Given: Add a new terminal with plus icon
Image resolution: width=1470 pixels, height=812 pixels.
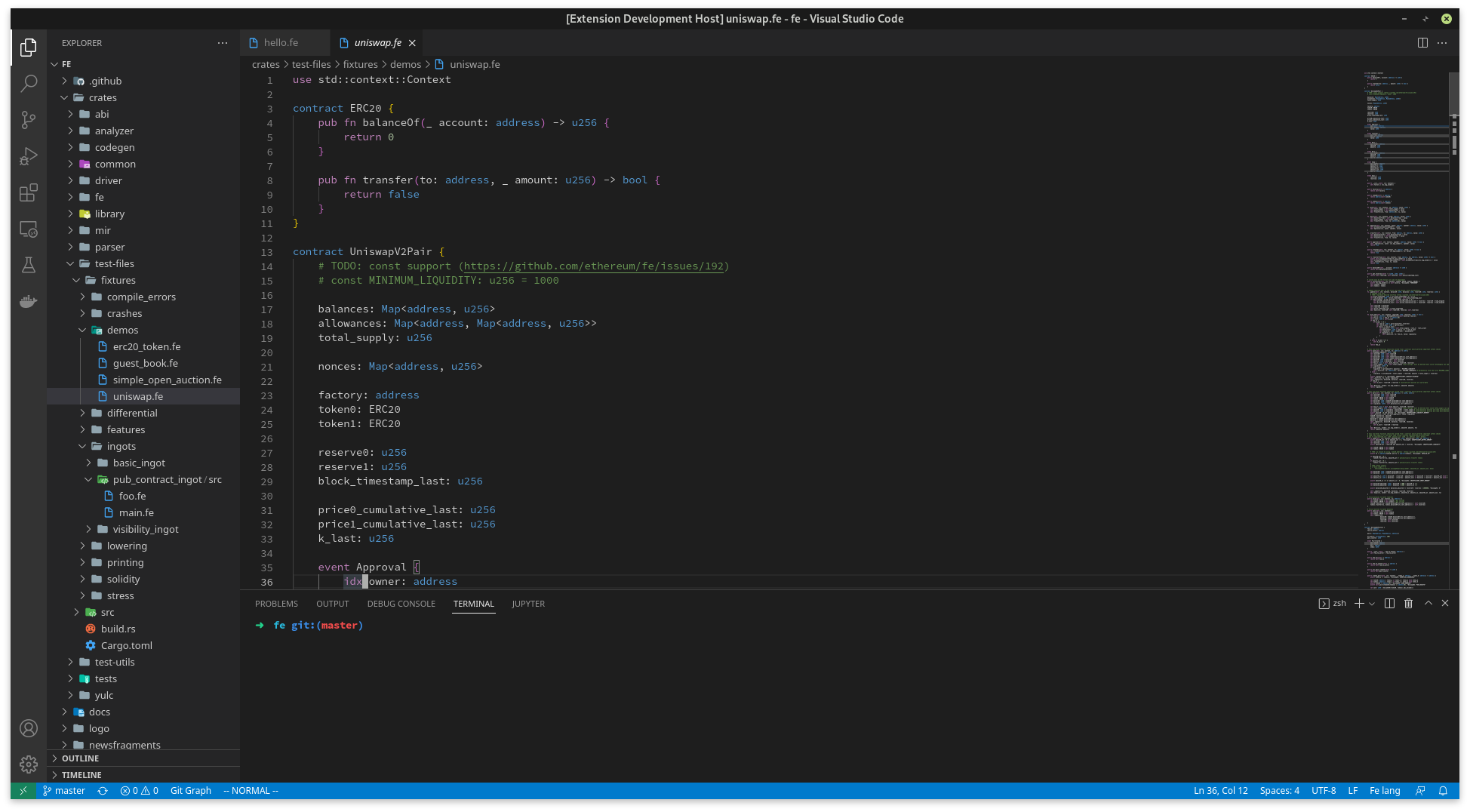Looking at the screenshot, I should pos(1359,604).
